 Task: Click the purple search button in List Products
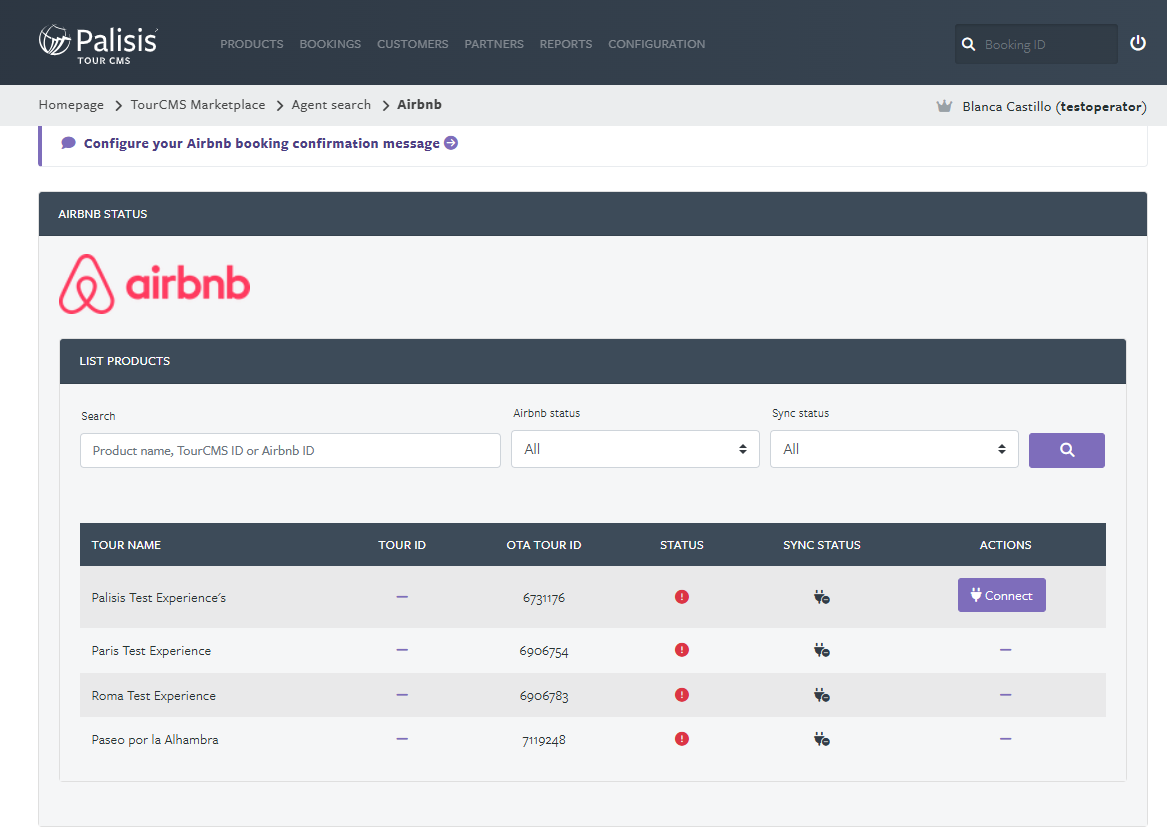click(x=1067, y=450)
